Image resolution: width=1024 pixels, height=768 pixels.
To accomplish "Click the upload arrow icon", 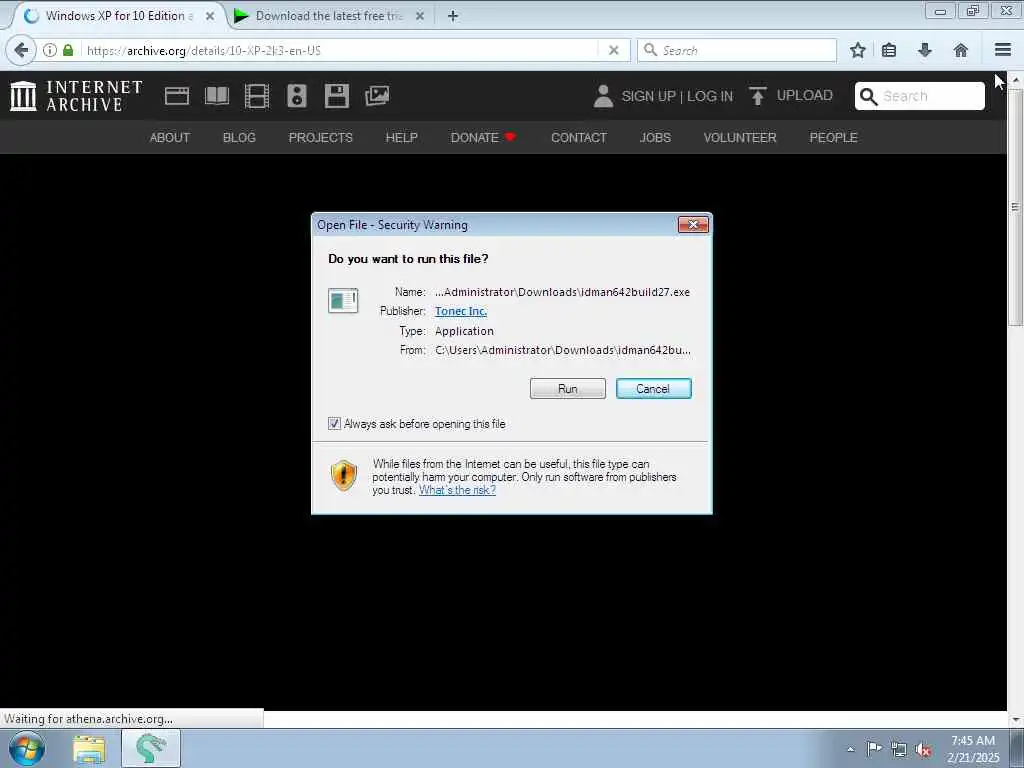I will click(758, 96).
